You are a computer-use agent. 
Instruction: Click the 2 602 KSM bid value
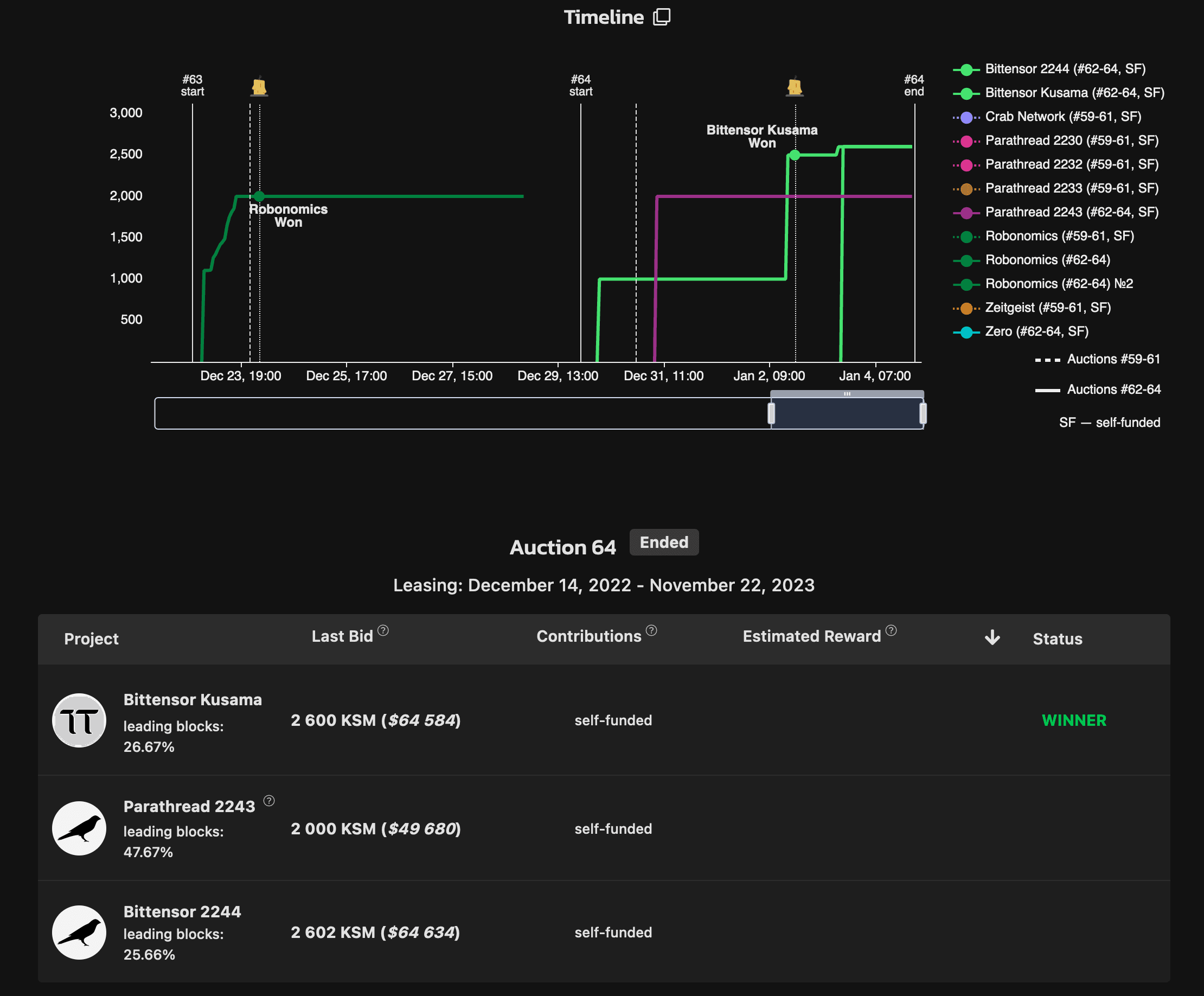pyautogui.click(x=375, y=933)
